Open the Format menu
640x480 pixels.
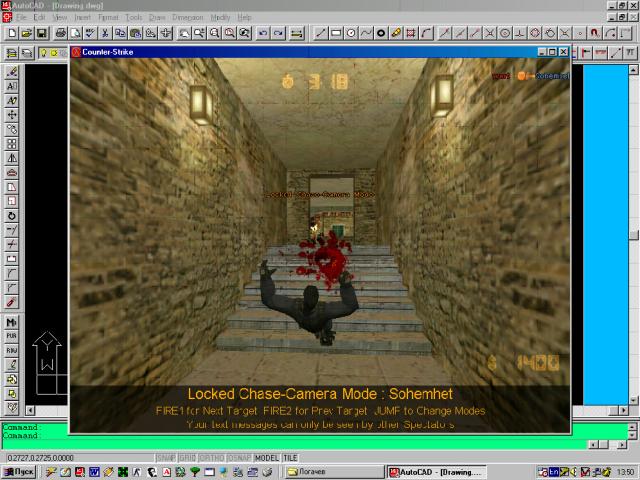click(x=108, y=17)
